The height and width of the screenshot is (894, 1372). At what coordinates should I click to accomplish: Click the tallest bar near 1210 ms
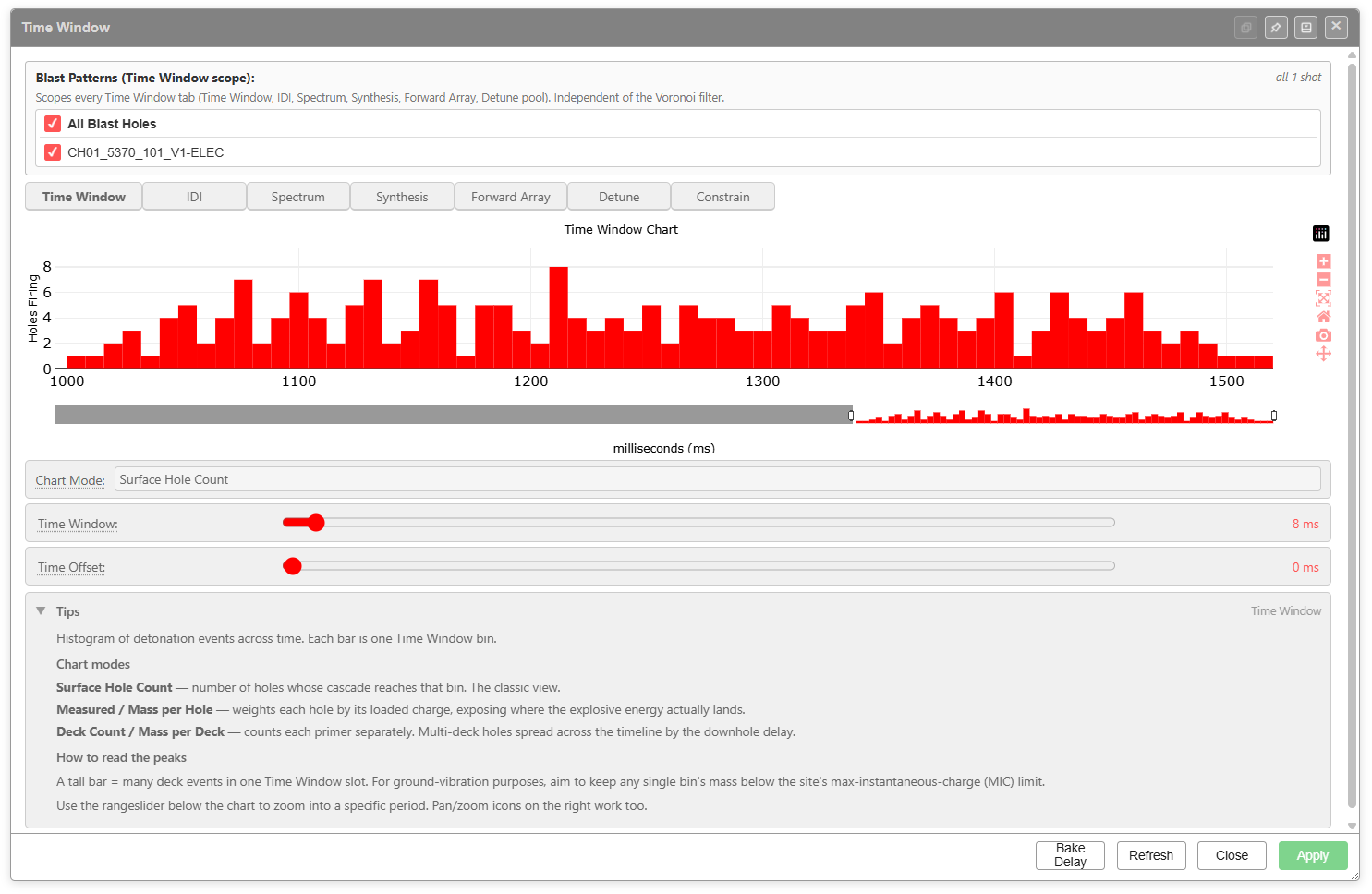click(x=558, y=318)
